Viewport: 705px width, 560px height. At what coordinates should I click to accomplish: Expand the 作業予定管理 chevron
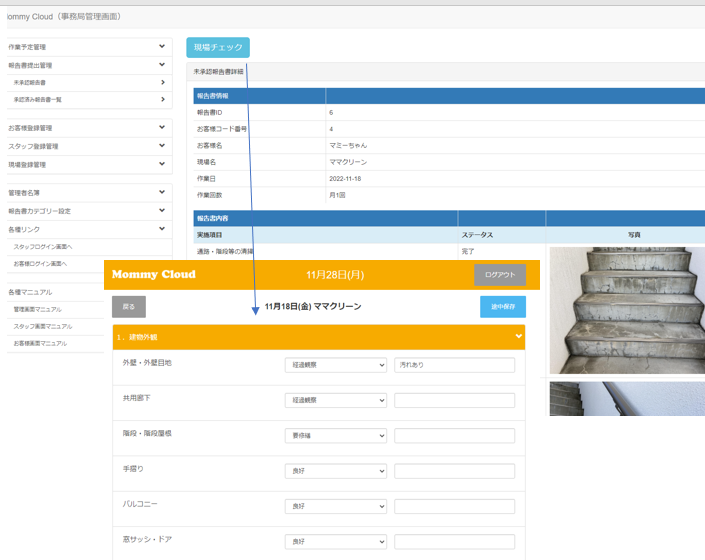click(x=162, y=47)
